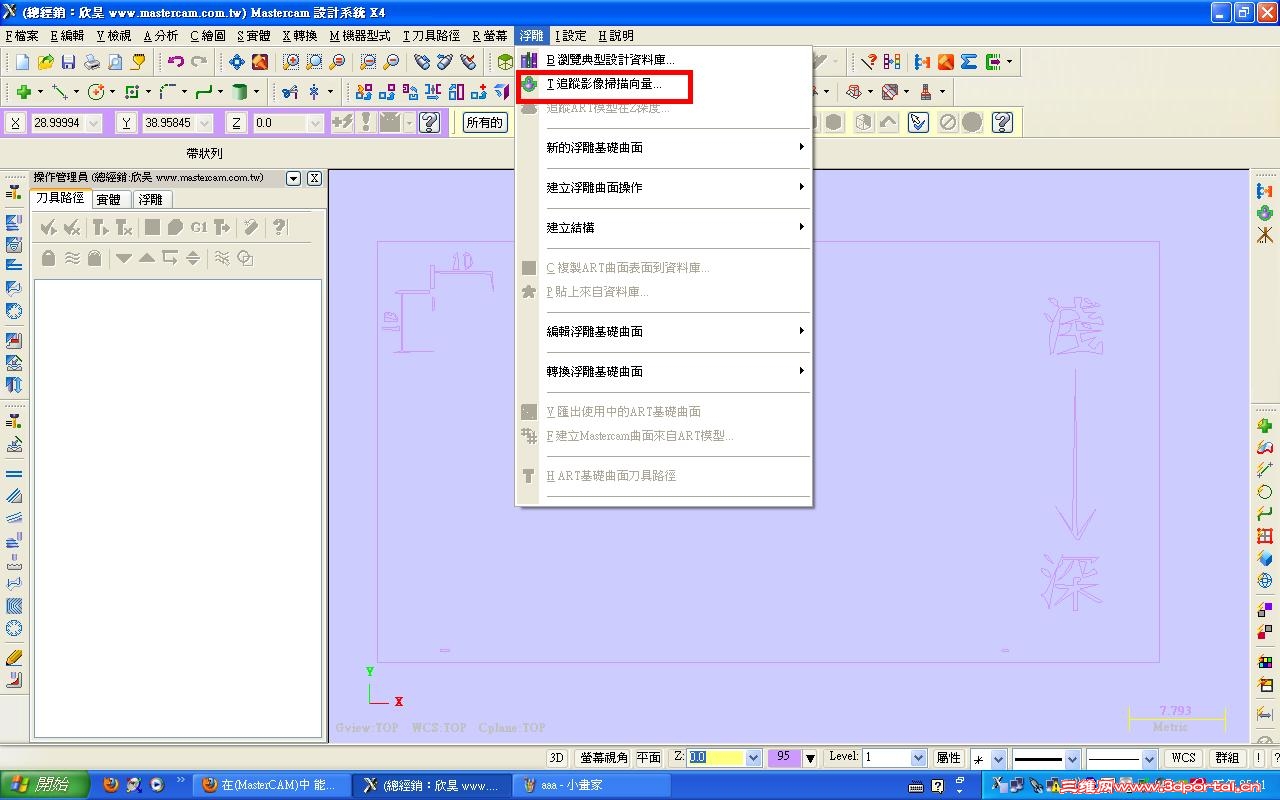
Task: Click the status bar Z depth input field
Action: (x=716, y=758)
